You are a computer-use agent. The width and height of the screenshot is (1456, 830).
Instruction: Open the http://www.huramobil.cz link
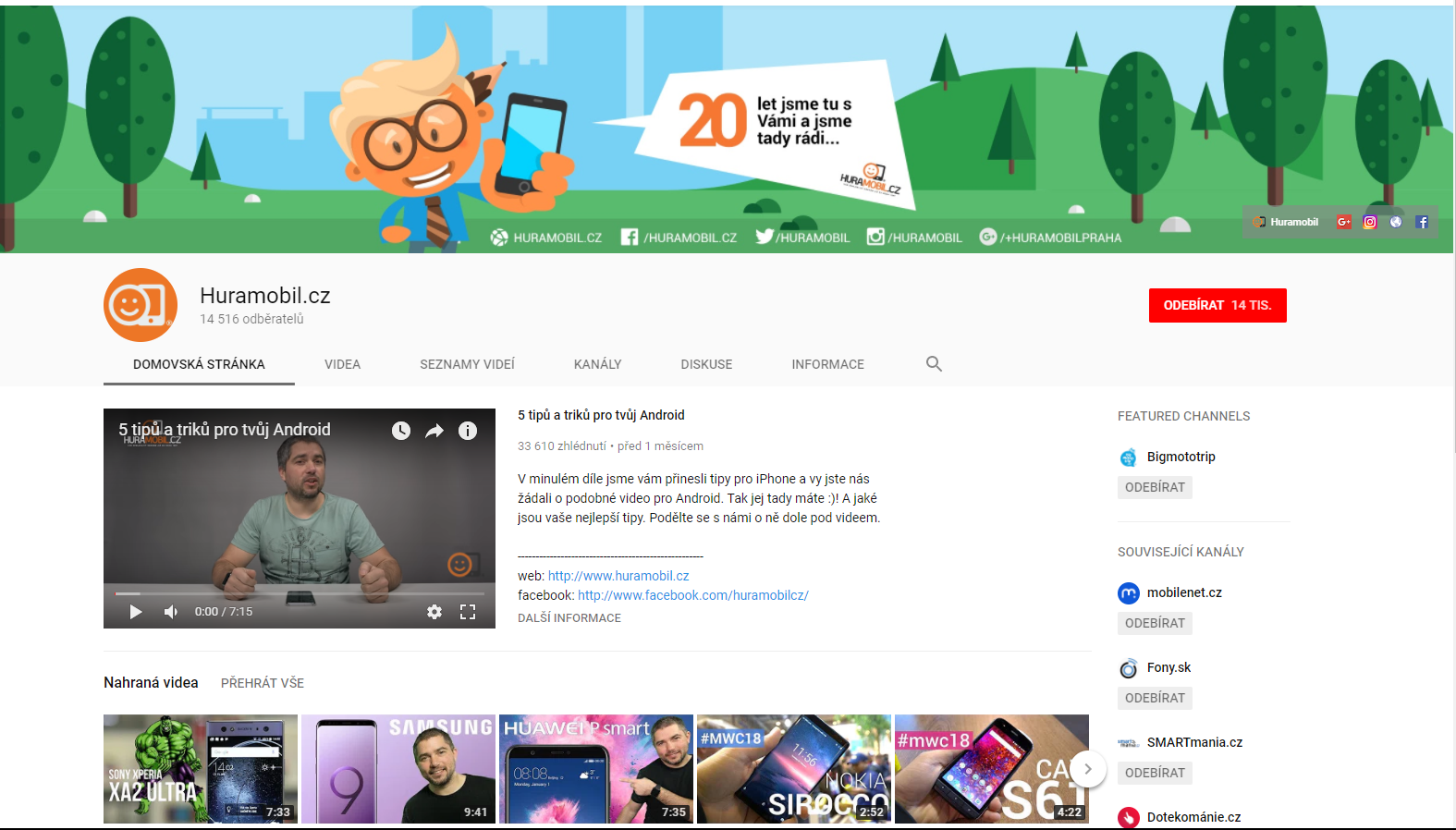tap(618, 576)
